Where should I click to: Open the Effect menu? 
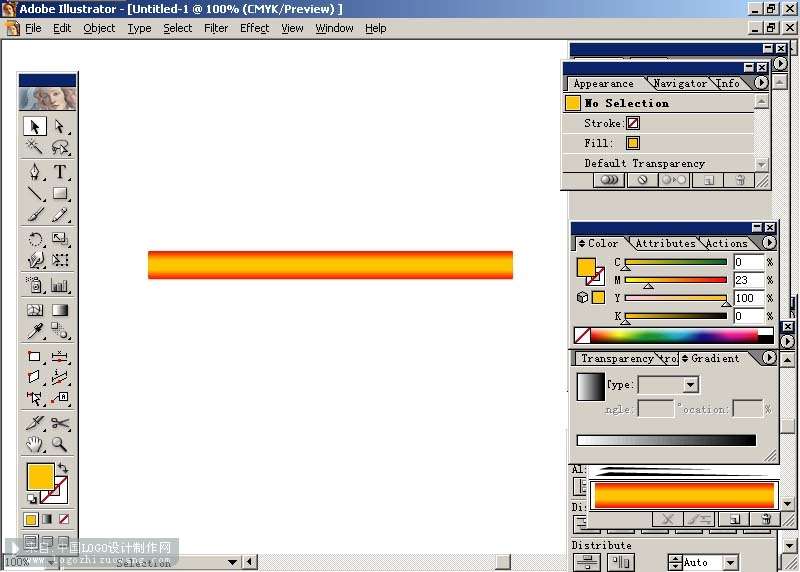254,28
